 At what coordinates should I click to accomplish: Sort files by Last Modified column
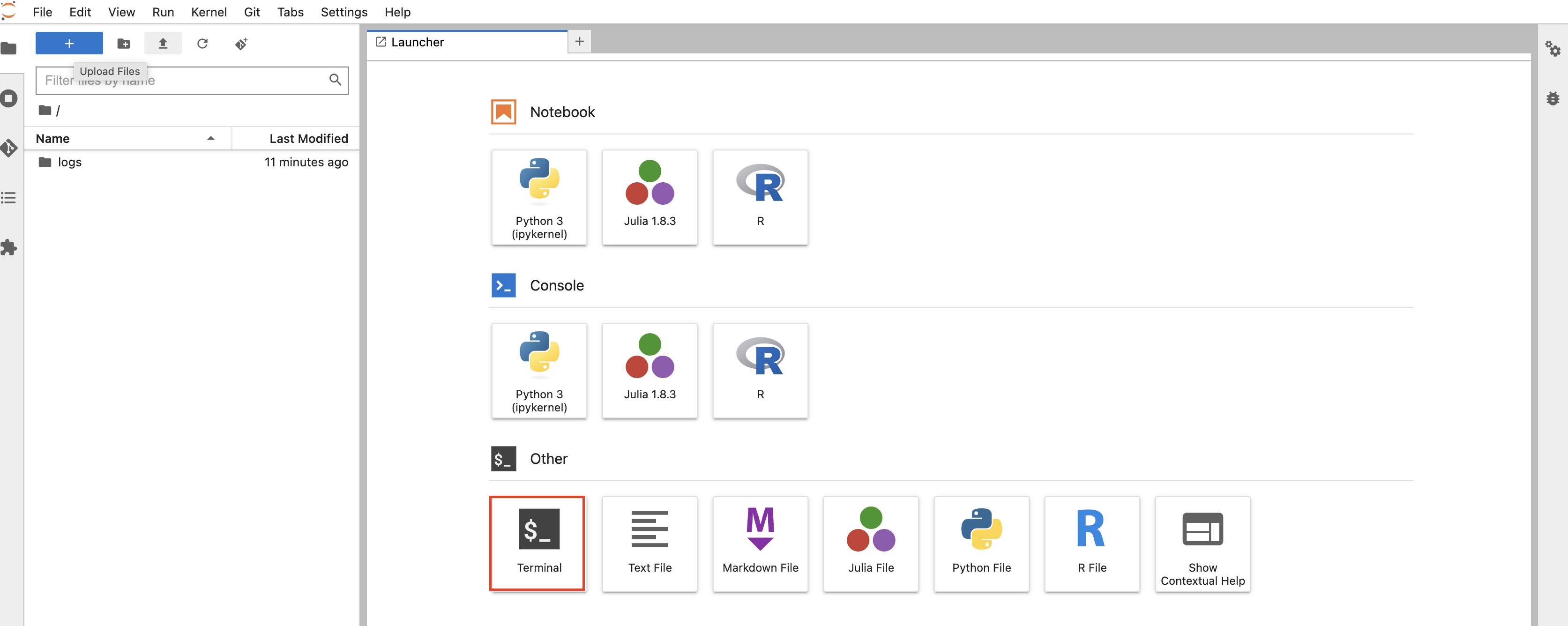pos(308,139)
